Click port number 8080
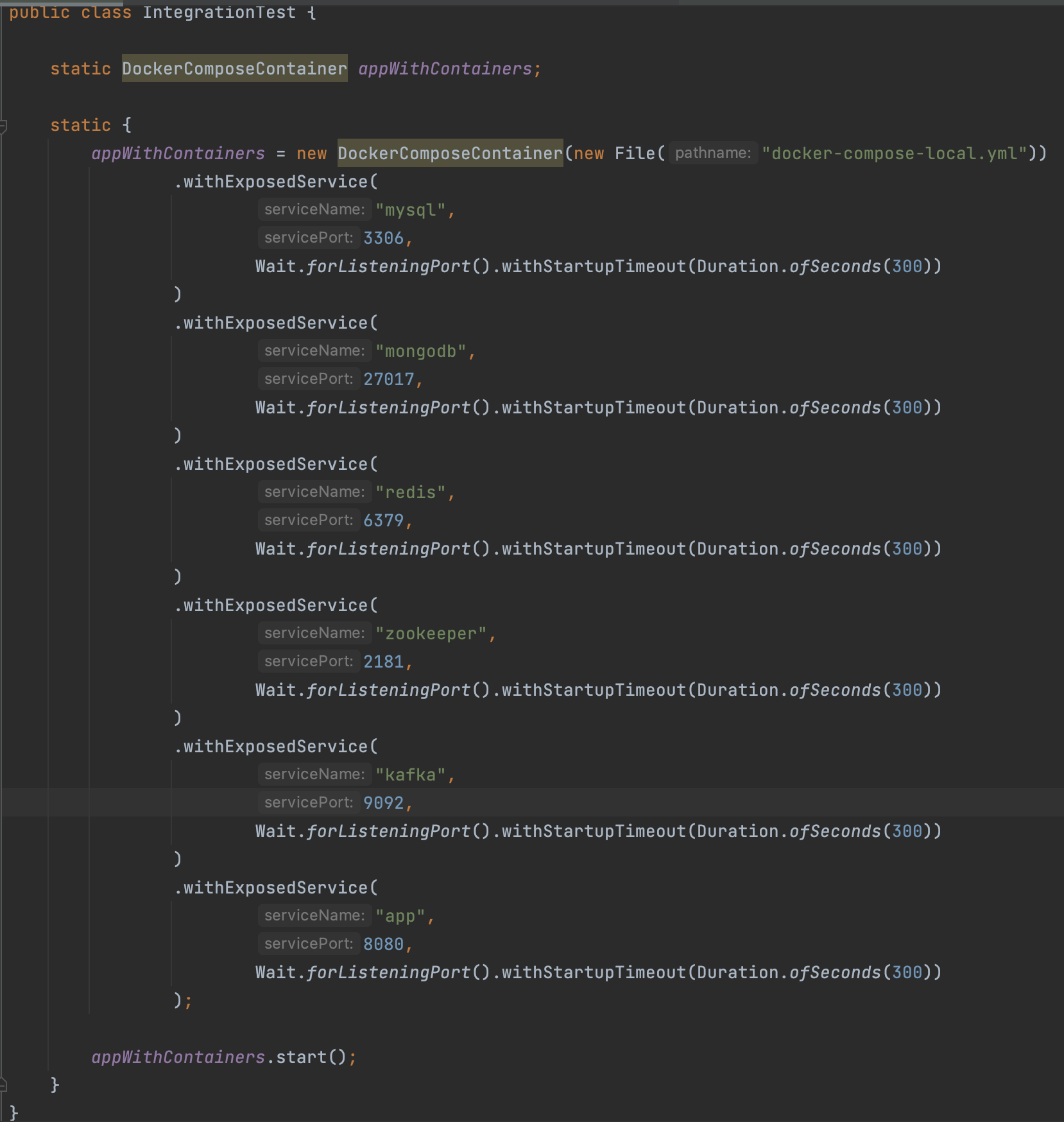The width and height of the screenshot is (1064, 1122). [384, 944]
